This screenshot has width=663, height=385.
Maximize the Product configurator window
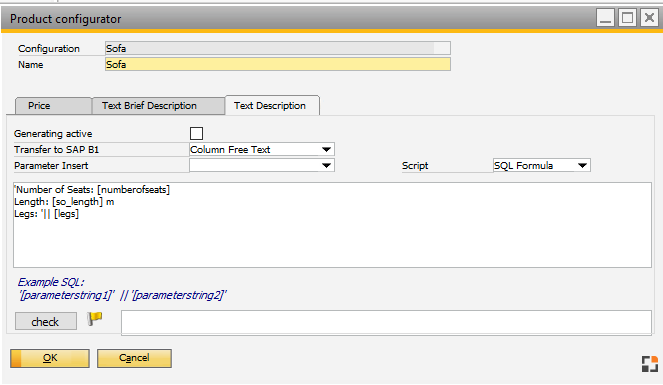[x=627, y=18]
